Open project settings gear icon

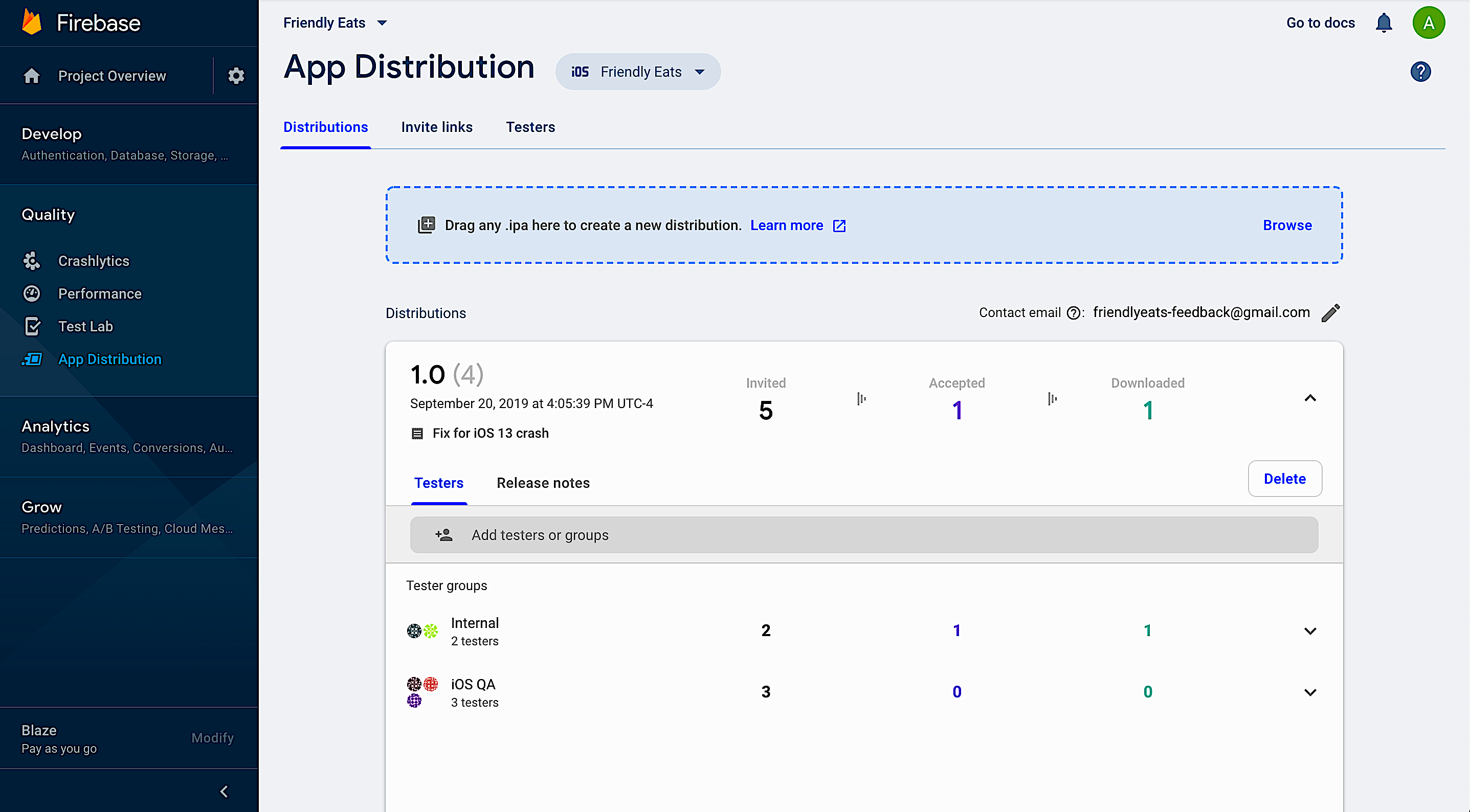[x=236, y=76]
